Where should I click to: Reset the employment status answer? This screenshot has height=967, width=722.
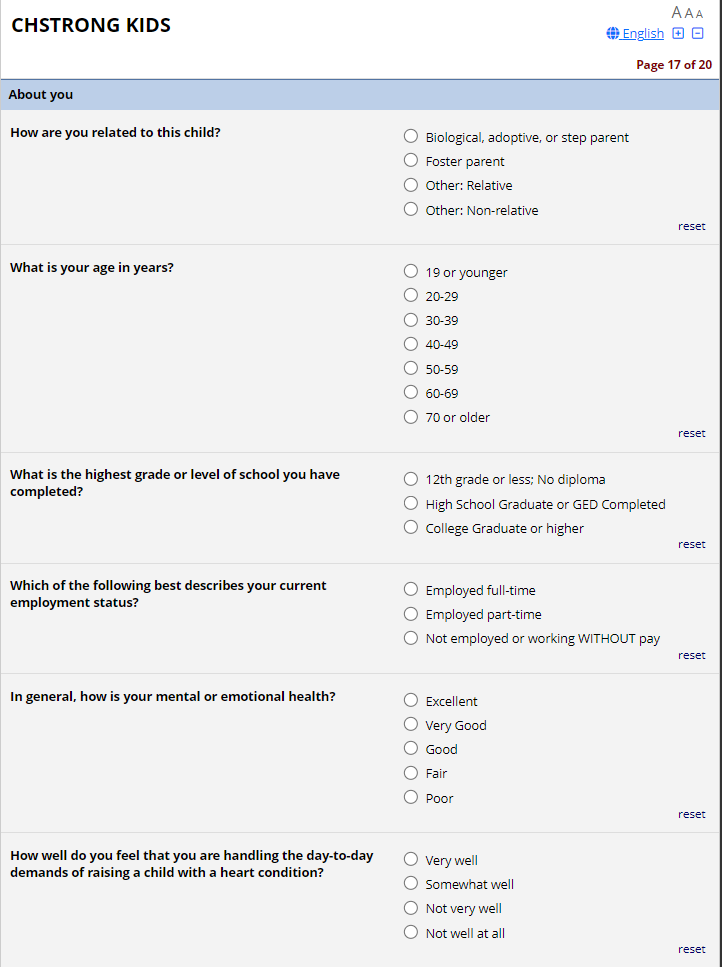pyautogui.click(x=691, y=655)
